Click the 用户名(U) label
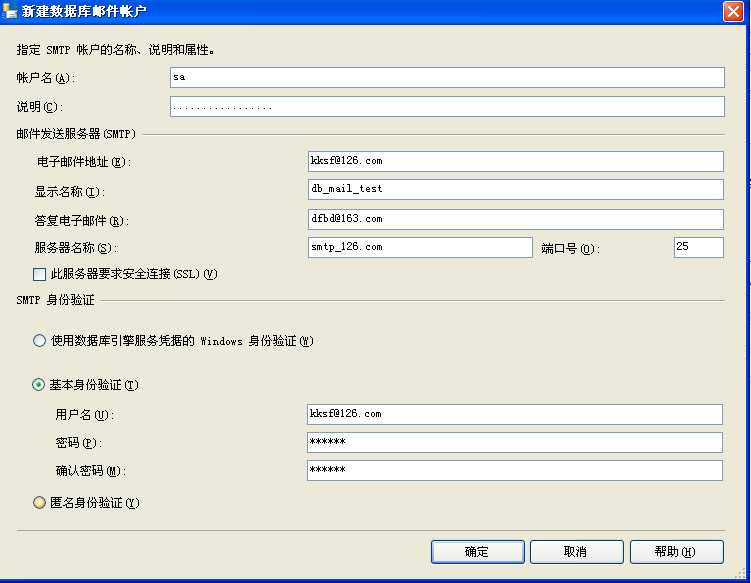The image size is (751, 583). coord(85,415)
